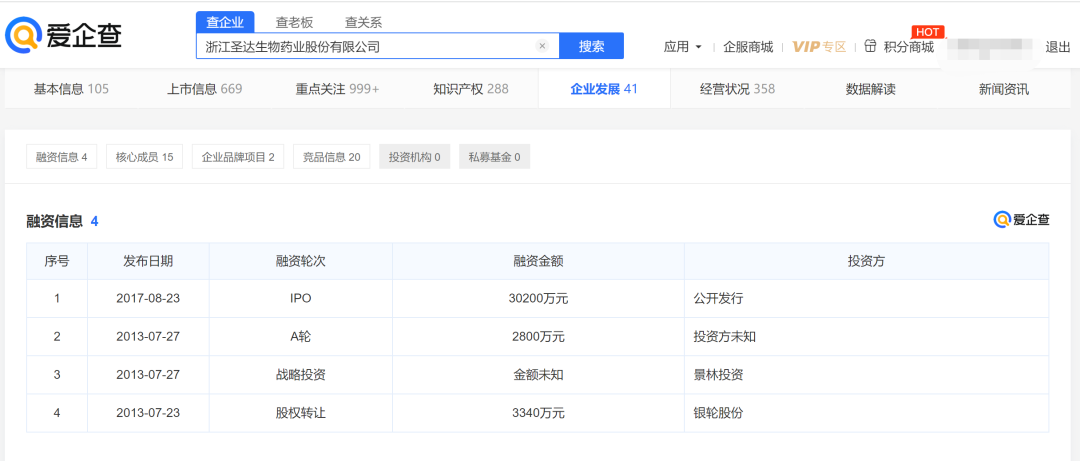Image resolution: width=1080 pixels, height=461 pixels.
Task: Open the 企服商城 link
Action: tap(748, 46)
